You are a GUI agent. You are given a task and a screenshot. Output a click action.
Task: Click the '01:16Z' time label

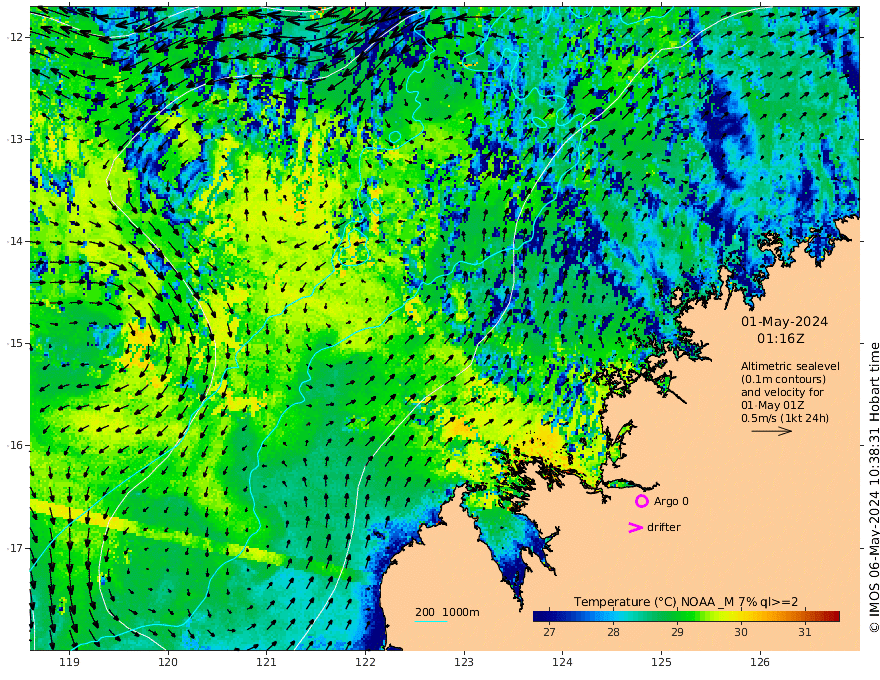781,339
